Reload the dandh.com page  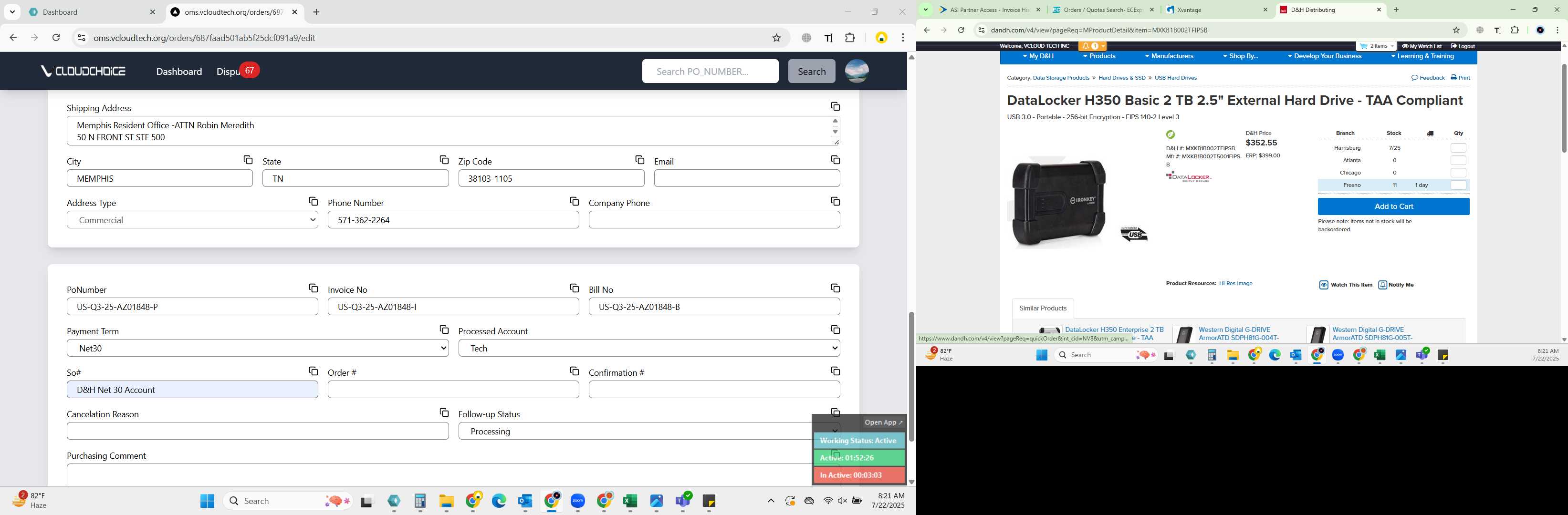click(x=961, y=30)
